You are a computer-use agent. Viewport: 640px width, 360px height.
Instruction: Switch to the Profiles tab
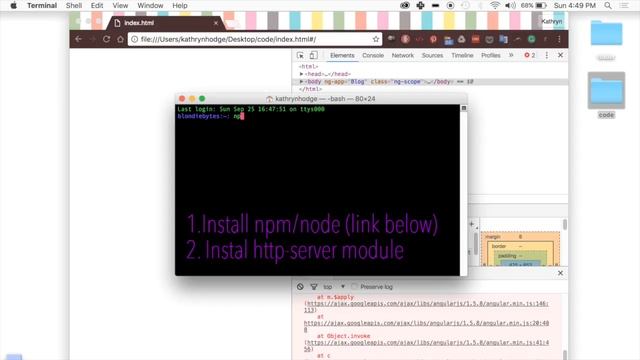coord(491,55)
